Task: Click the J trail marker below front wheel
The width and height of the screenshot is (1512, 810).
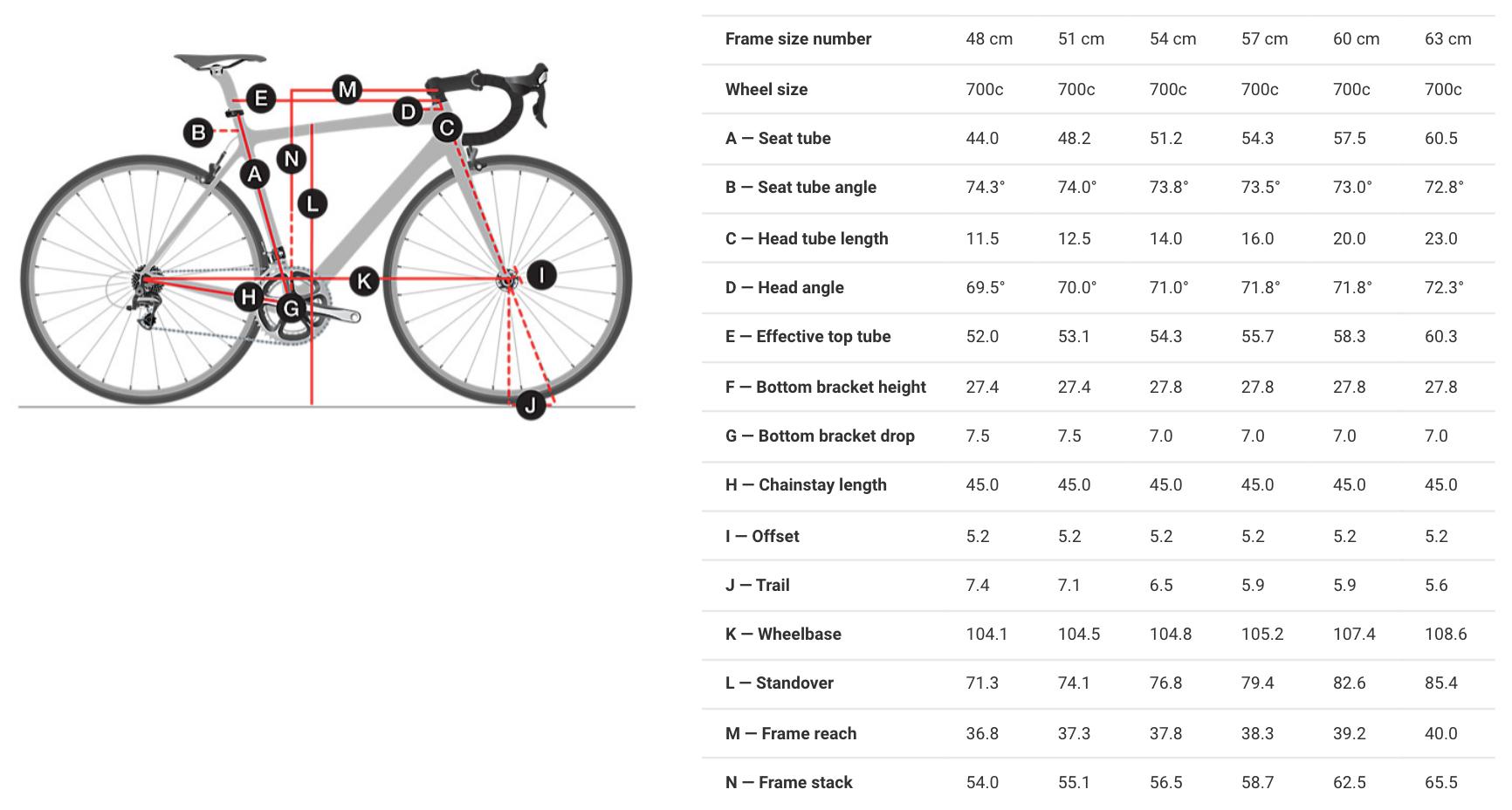Action: pos(530,405)
